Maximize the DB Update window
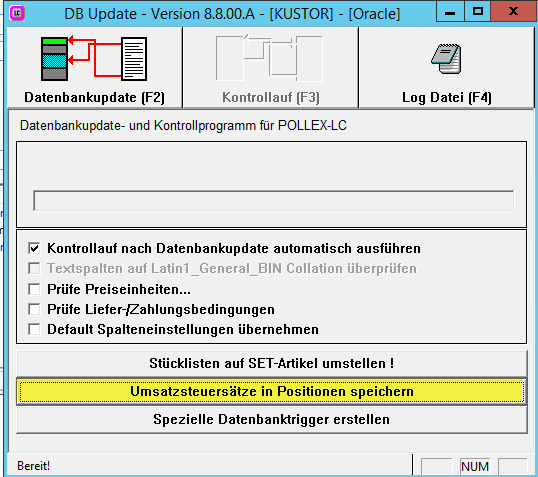The height and width of the screenshot is (477, 538). click(x=478, y=12)
